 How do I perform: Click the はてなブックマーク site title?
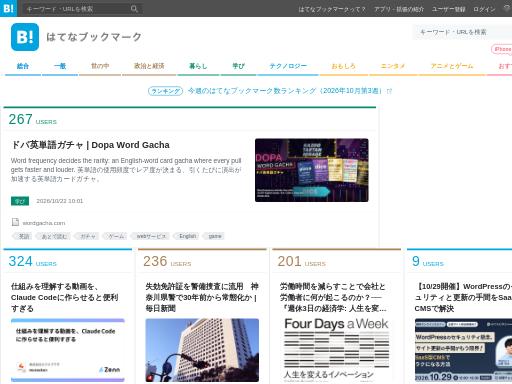(94, 37)
